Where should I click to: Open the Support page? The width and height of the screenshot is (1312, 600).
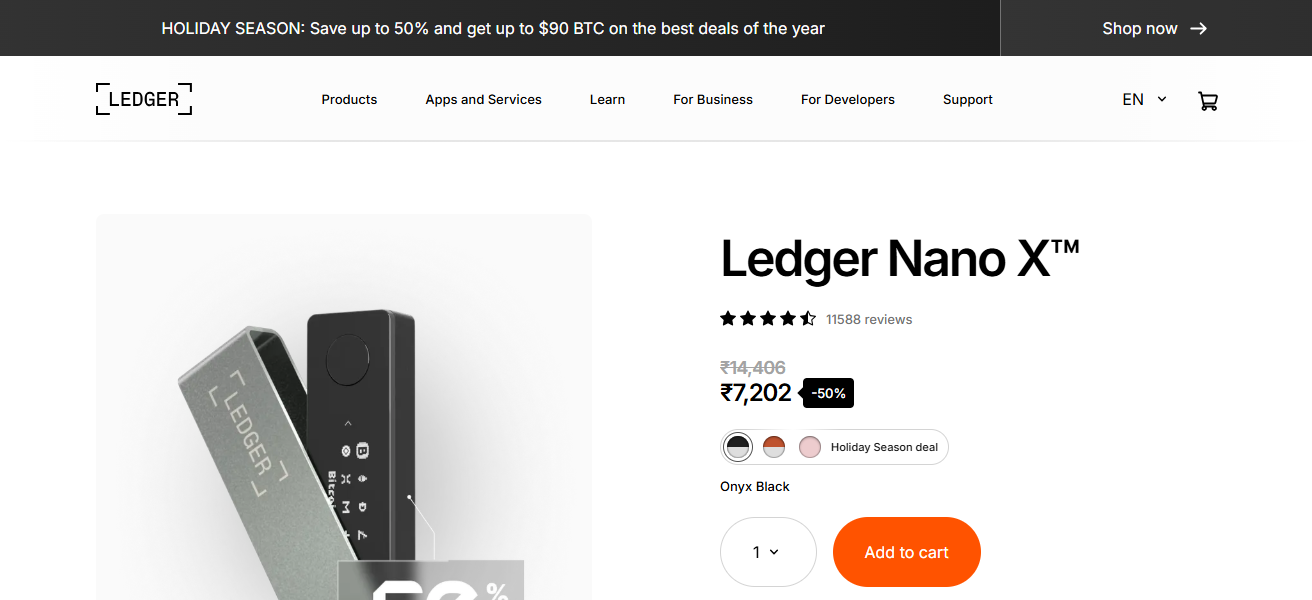967,99
